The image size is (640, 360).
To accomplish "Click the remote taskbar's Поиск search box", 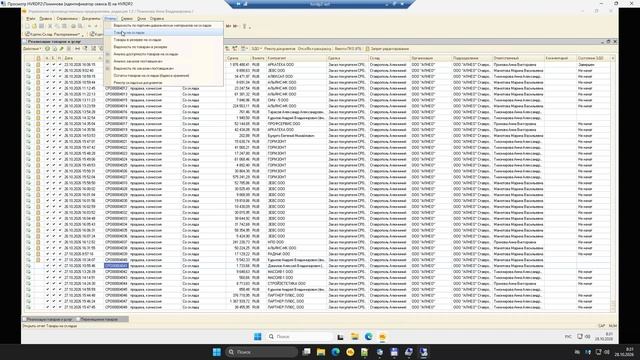I will (299, 336).
